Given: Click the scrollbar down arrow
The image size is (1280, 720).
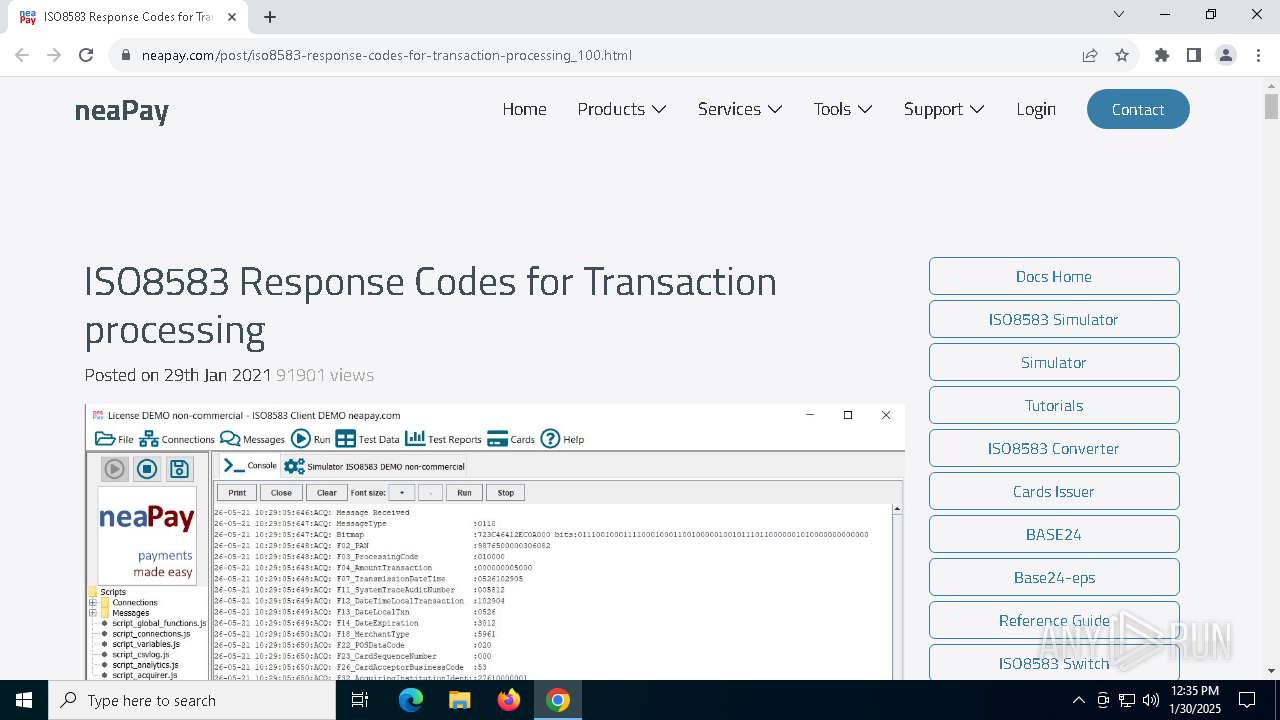Looking at the screenshot, I should point(1271,671).
